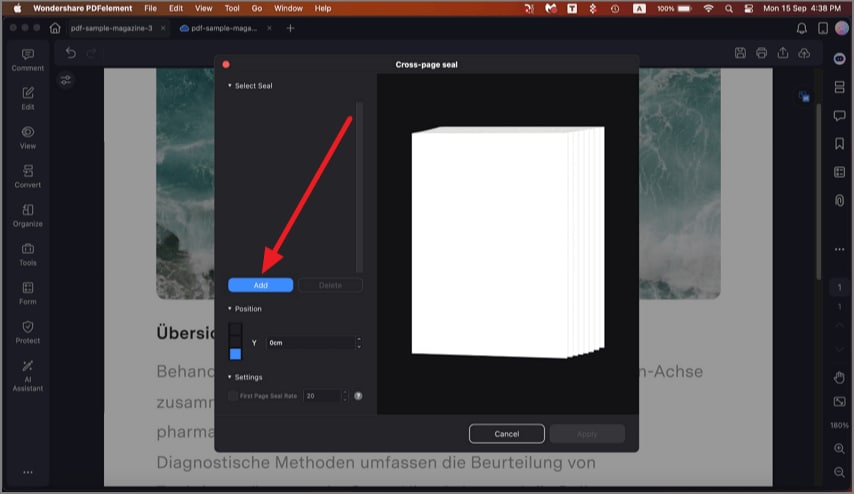Click the seal list scrollbar
The image size is (854, 494).
coord(359,186)
